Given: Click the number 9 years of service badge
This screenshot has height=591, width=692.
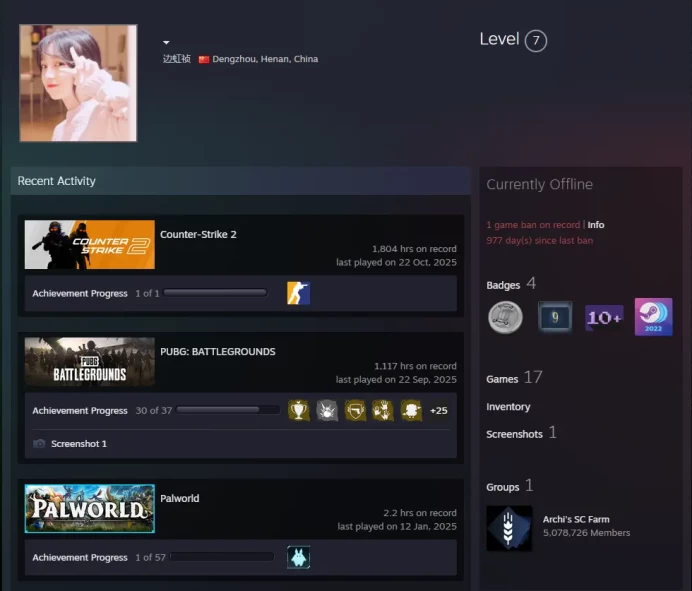Looking at the screenshot, I should [x=555, y=317].
